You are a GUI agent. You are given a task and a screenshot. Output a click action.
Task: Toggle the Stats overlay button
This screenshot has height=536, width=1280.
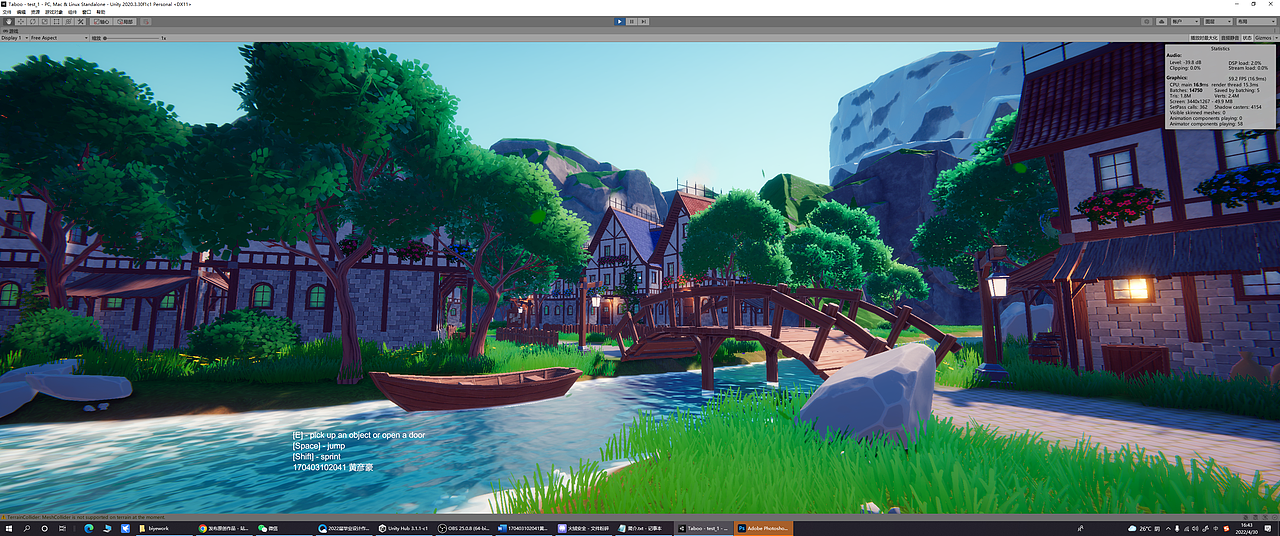(1247, 38)
